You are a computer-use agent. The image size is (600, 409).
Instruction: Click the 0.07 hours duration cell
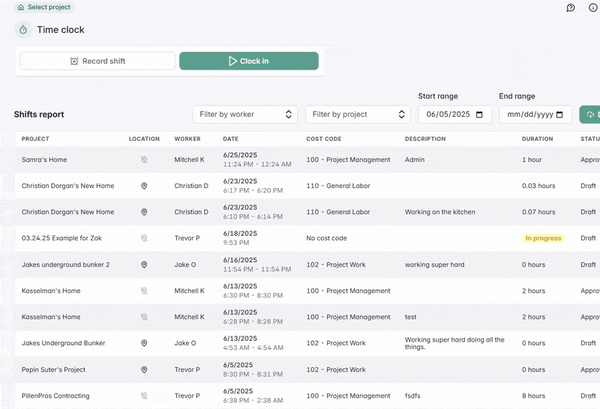(x=538, y=212)
